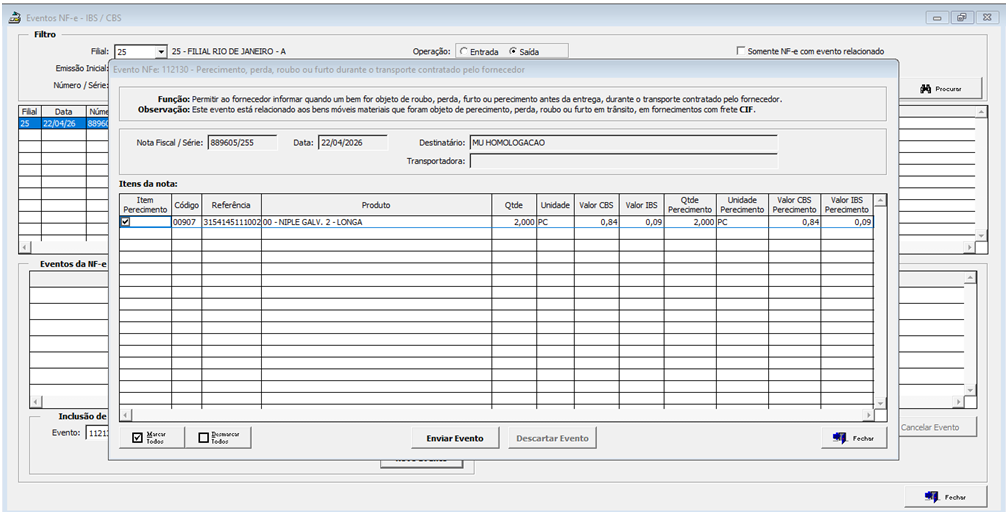Viewport: 1008px width, 514px height.
Task: Select the Entrada operation radio button
Action: pos(463,51)
